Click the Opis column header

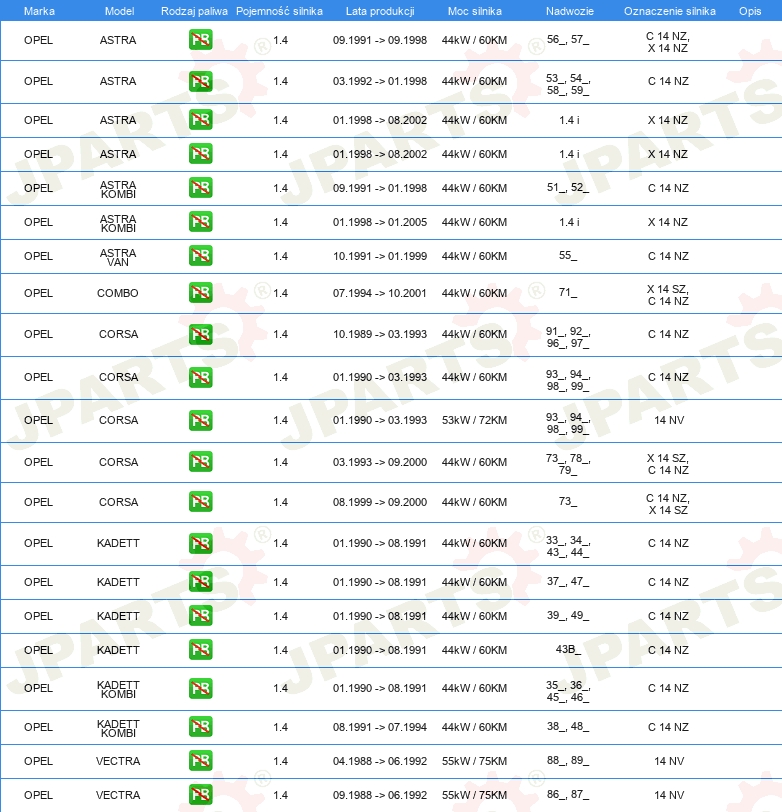tap(750, 11)
